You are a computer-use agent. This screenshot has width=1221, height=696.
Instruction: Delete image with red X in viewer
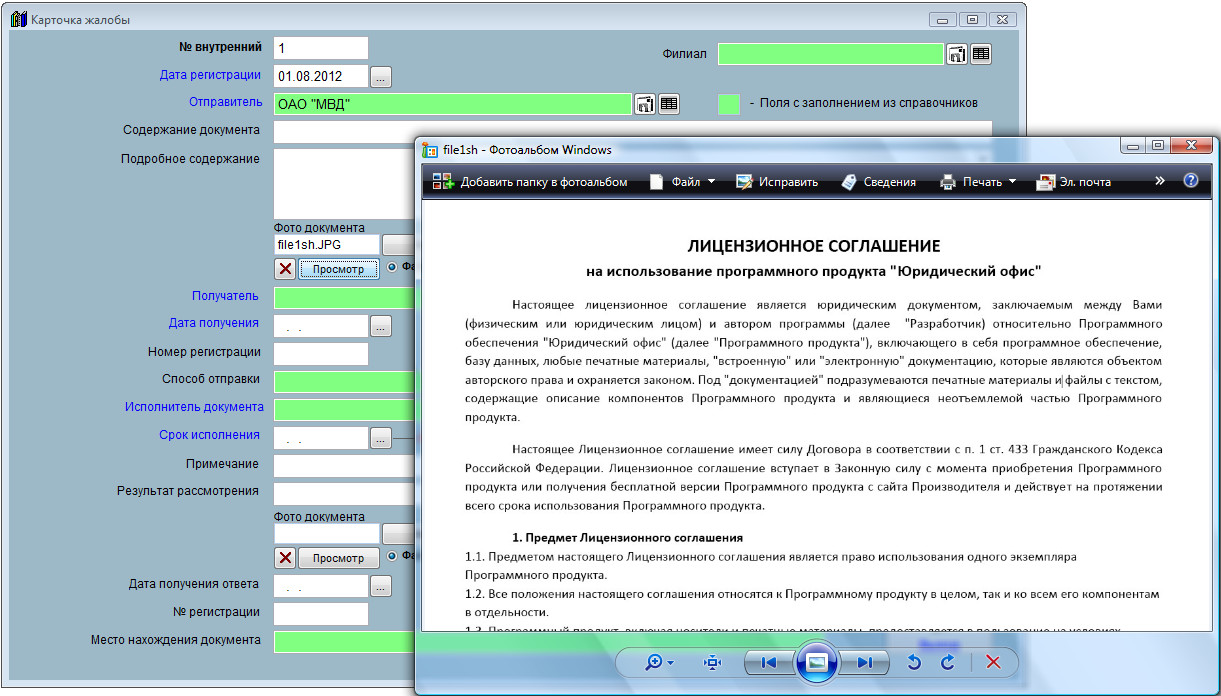click(993, 662)
